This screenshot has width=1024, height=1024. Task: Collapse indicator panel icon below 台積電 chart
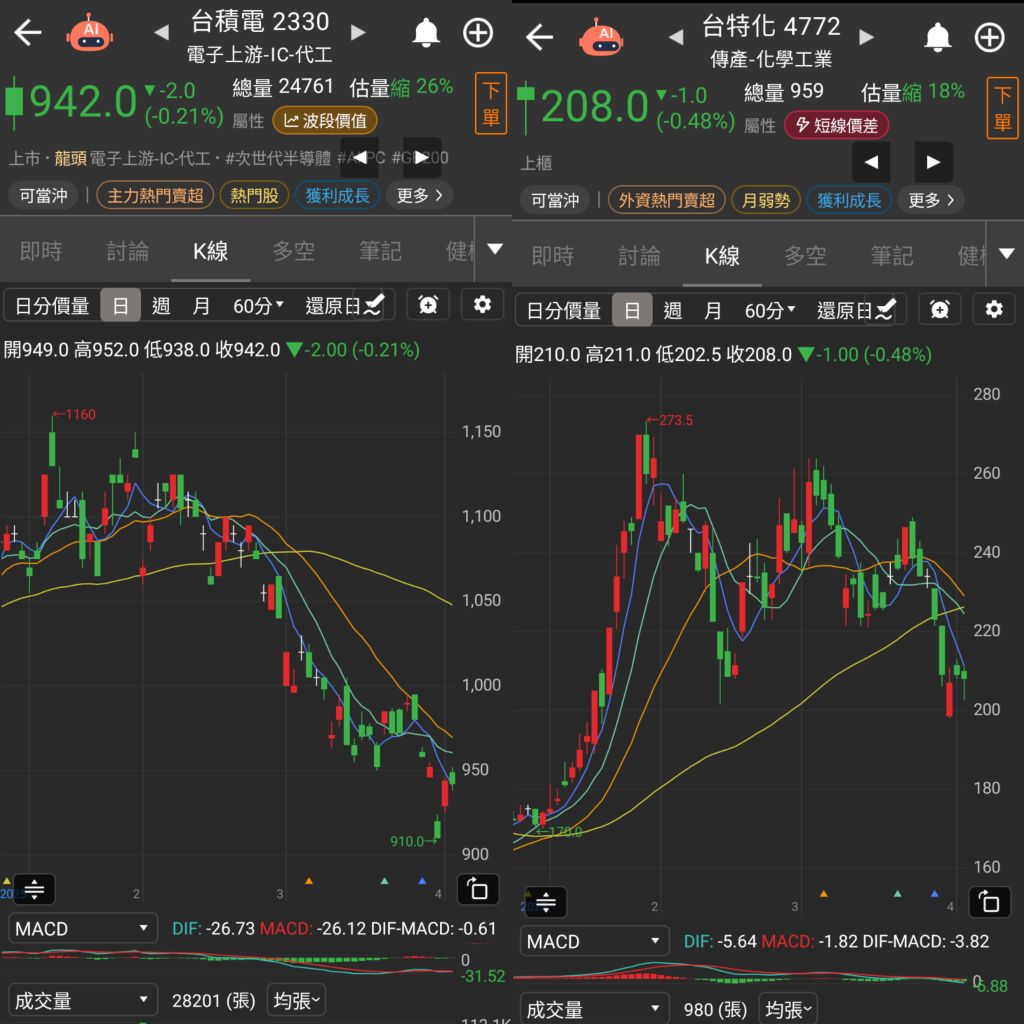pyautogui.click(x=34, y=889)
